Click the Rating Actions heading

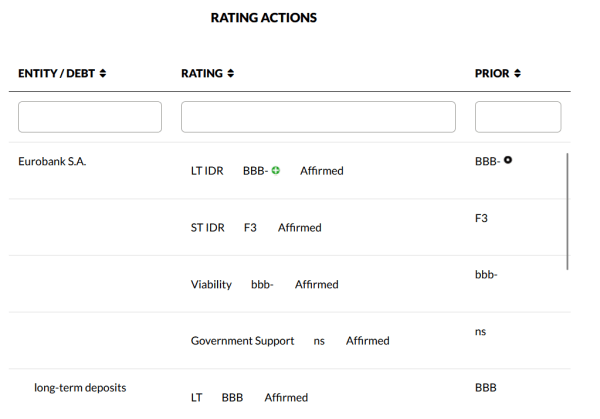click(264, 18)
